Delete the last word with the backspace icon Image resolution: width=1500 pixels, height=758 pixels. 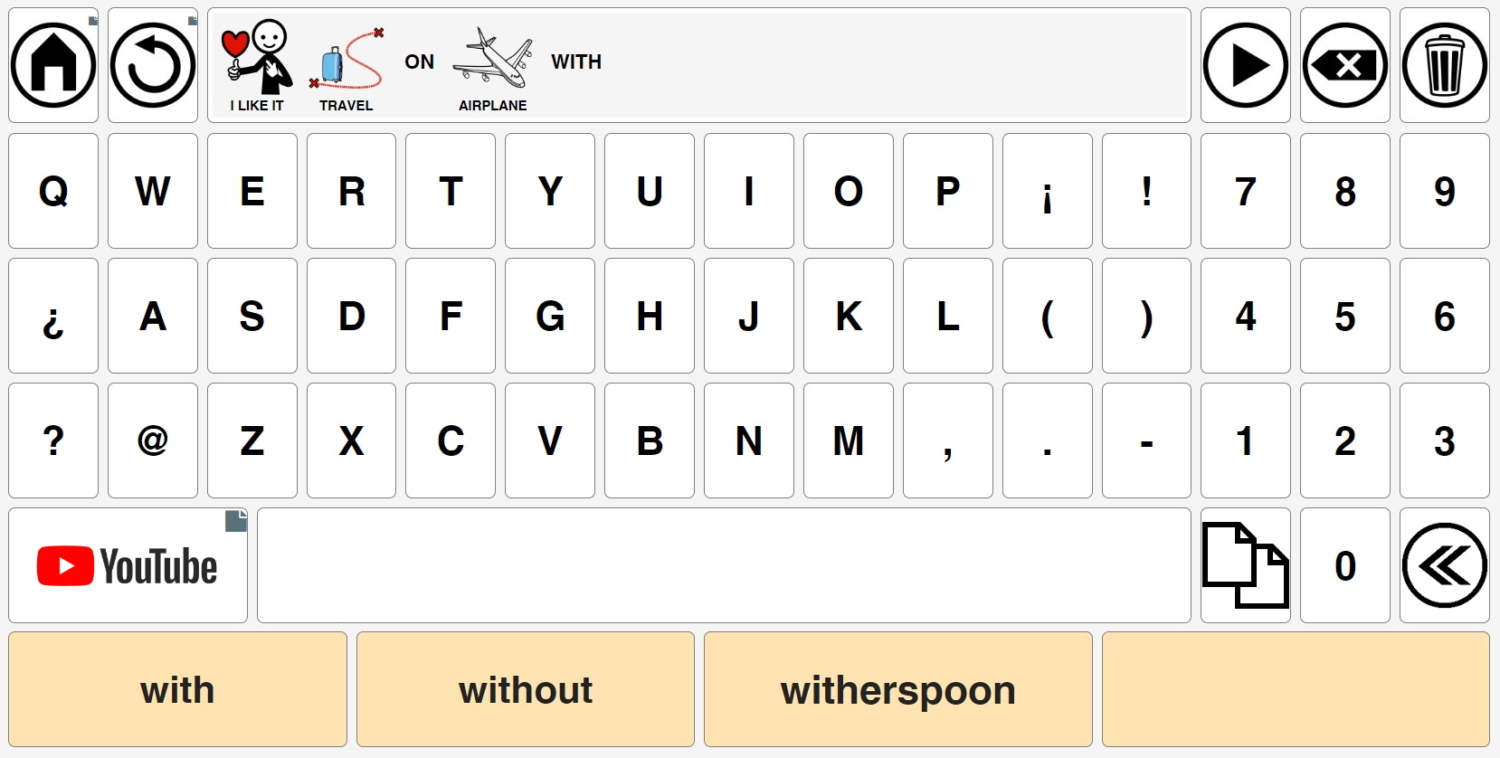click(x=1345, y=66)
